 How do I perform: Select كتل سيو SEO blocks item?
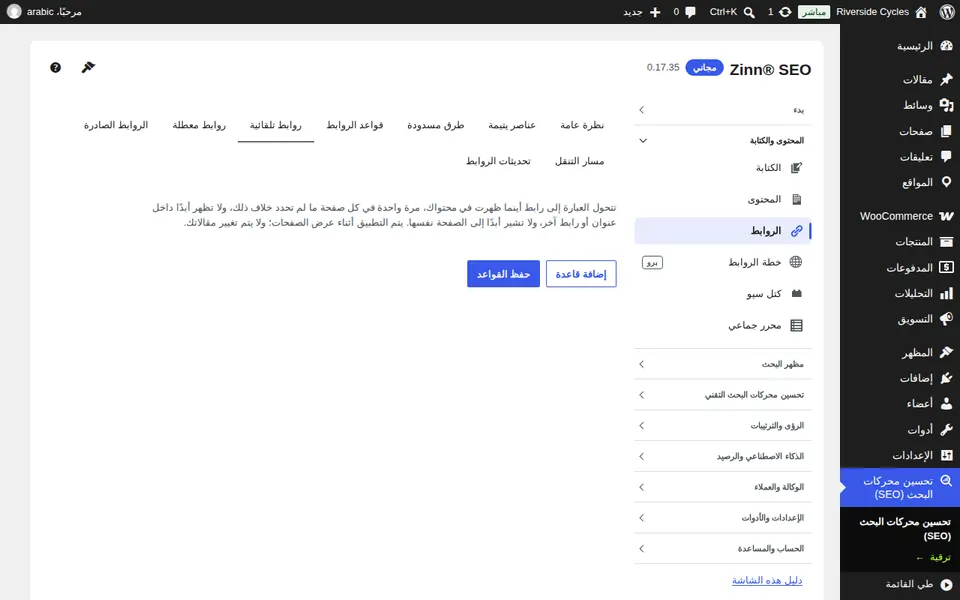click(723, 294)
